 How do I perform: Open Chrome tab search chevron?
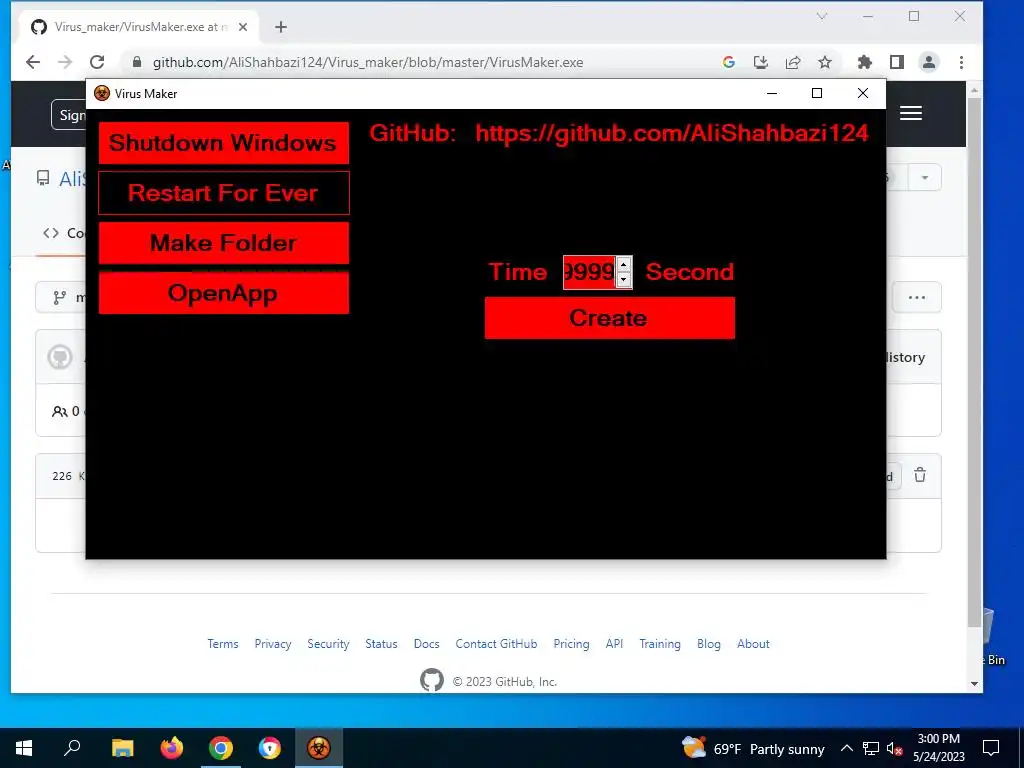[x=822, y=16]
